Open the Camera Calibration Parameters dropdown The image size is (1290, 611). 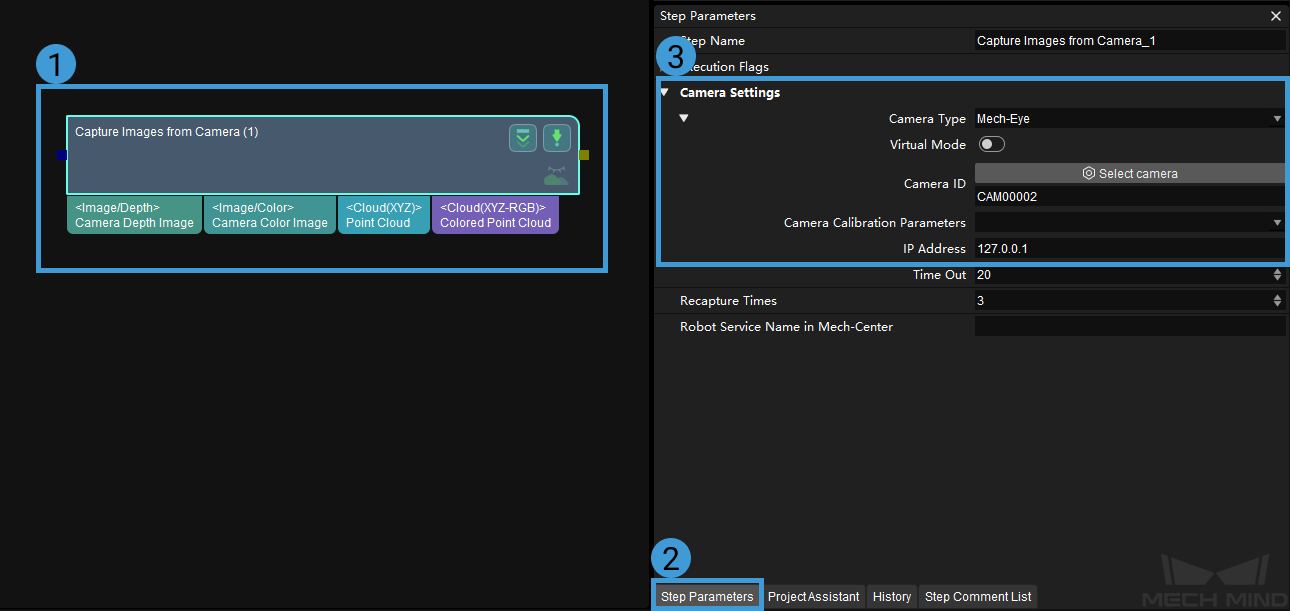tap(1129, 223)
